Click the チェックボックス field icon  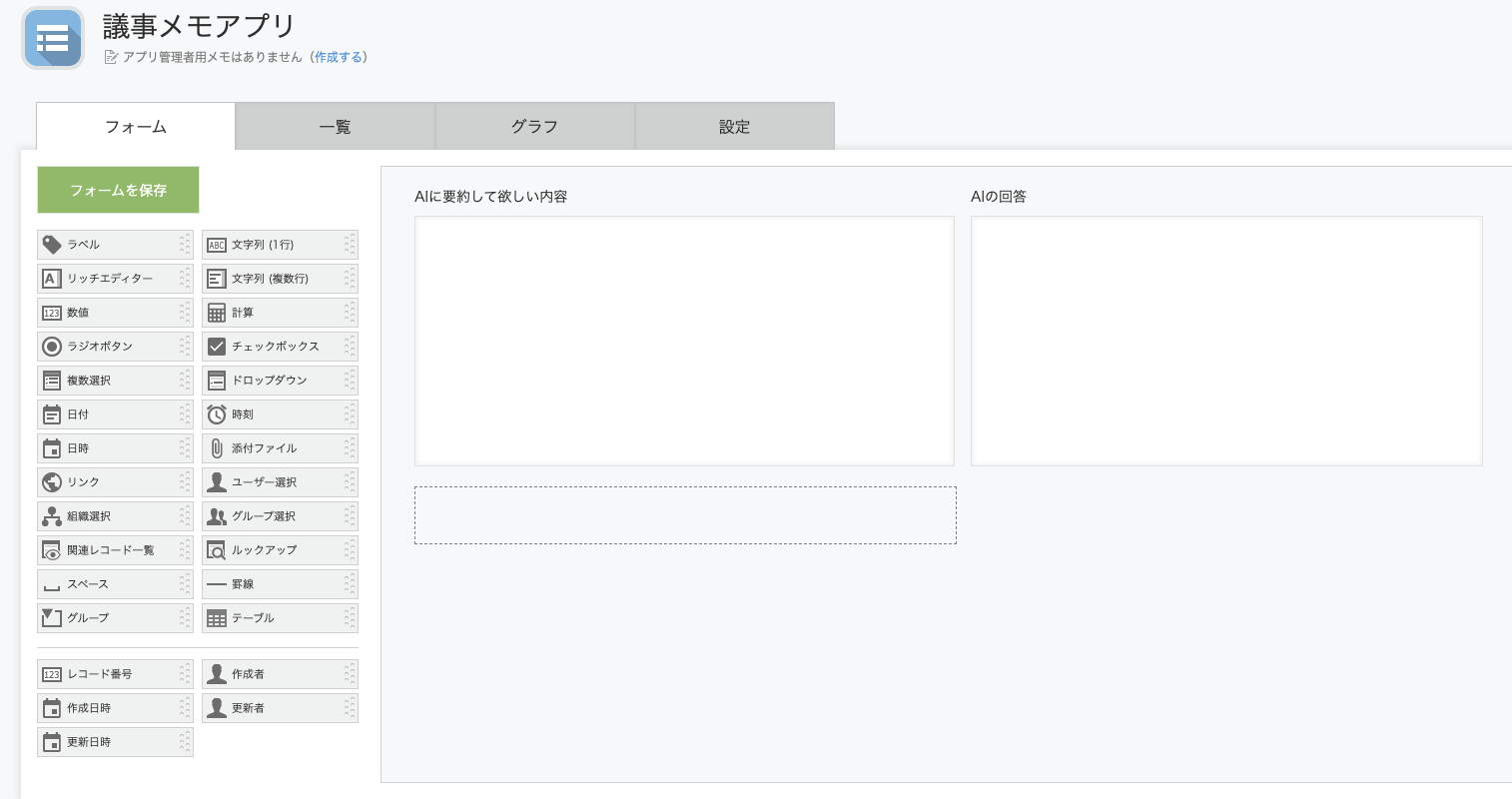click(217, 347)
